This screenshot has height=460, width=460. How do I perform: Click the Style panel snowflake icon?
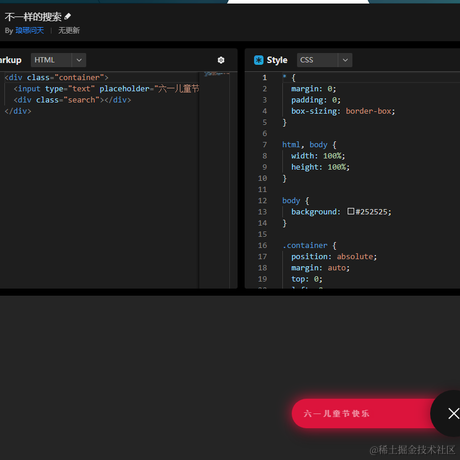pos(259,60)
